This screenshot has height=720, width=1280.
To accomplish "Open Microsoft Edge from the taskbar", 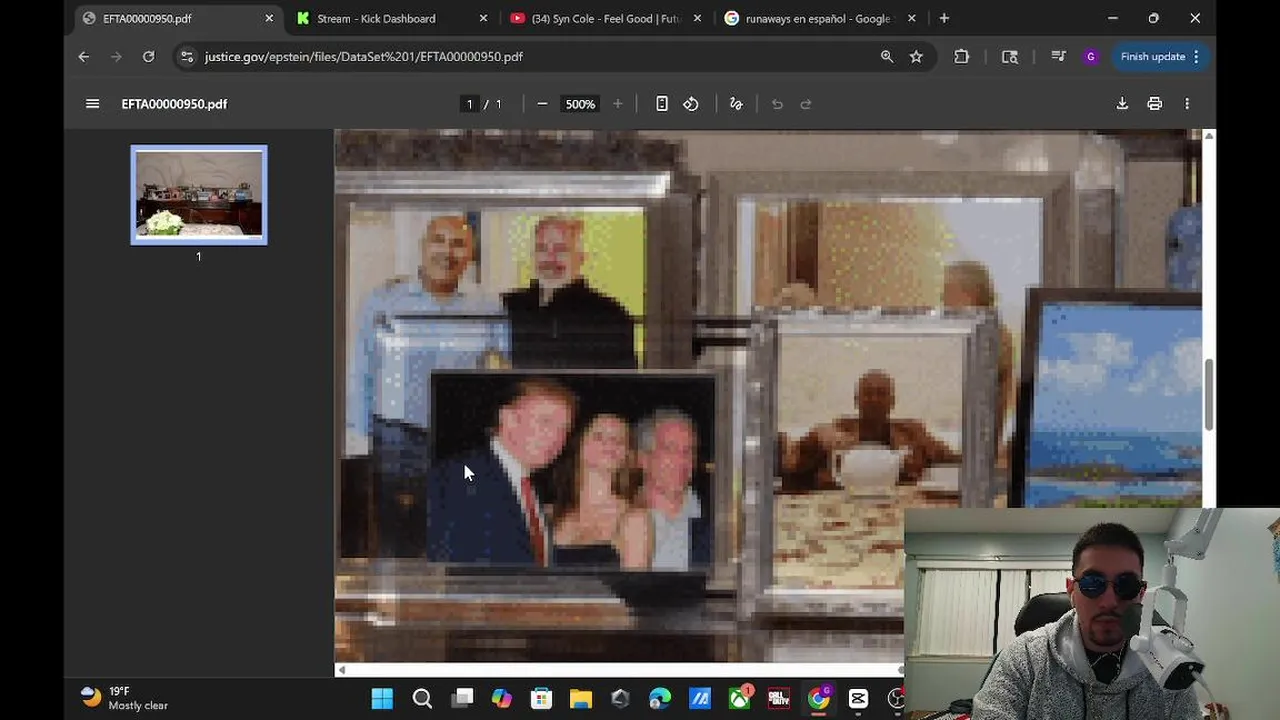I will 660,699.
